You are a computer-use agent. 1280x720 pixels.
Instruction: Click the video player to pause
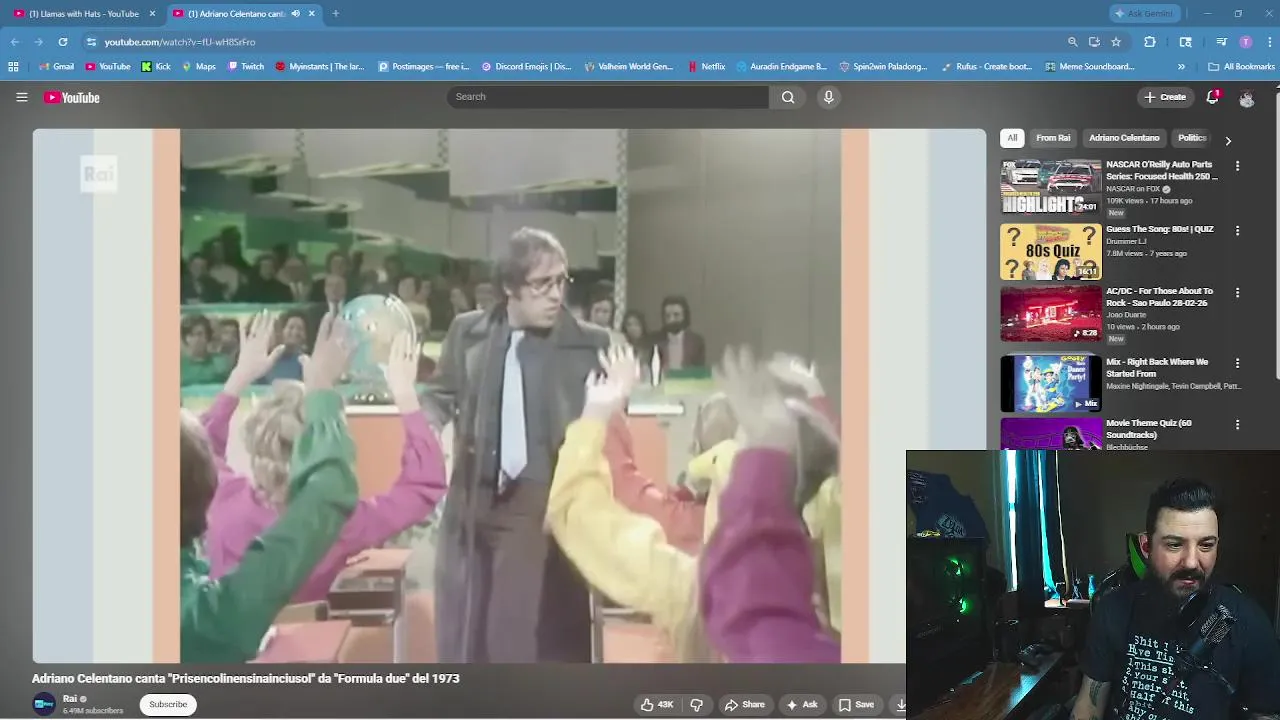pos(509,396)
